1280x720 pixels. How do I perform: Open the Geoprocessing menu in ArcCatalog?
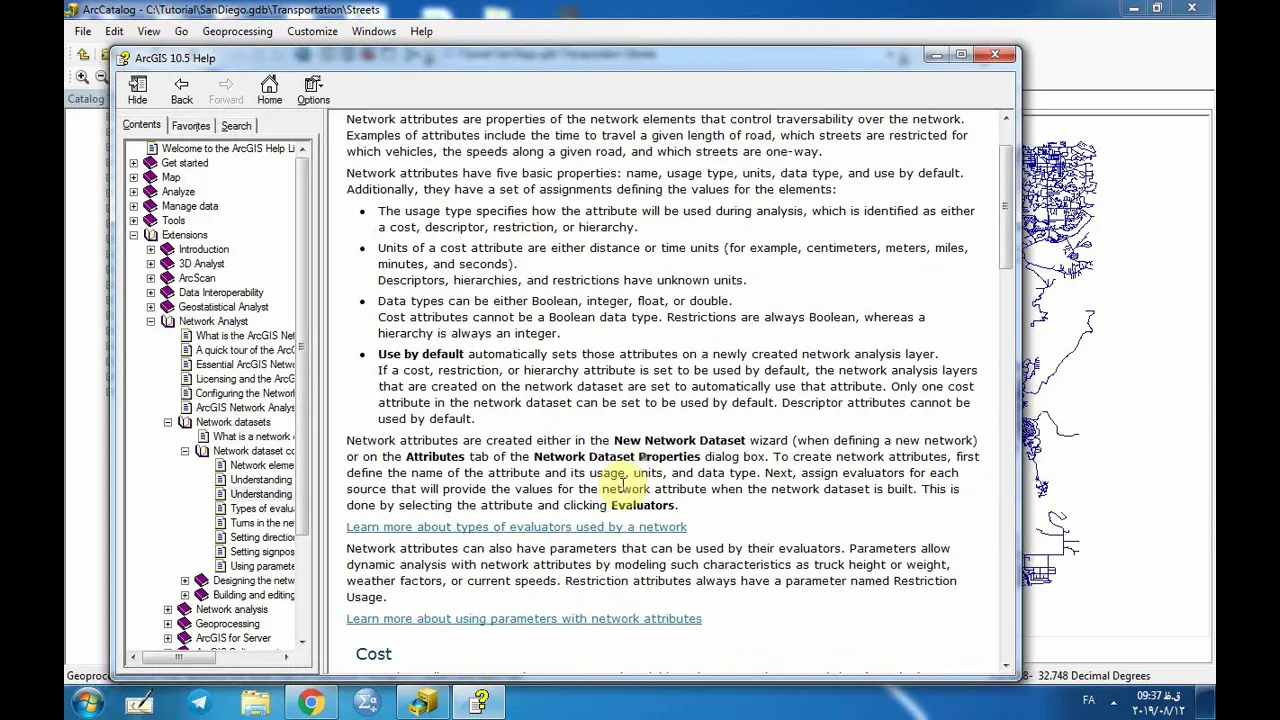[237, 31]
